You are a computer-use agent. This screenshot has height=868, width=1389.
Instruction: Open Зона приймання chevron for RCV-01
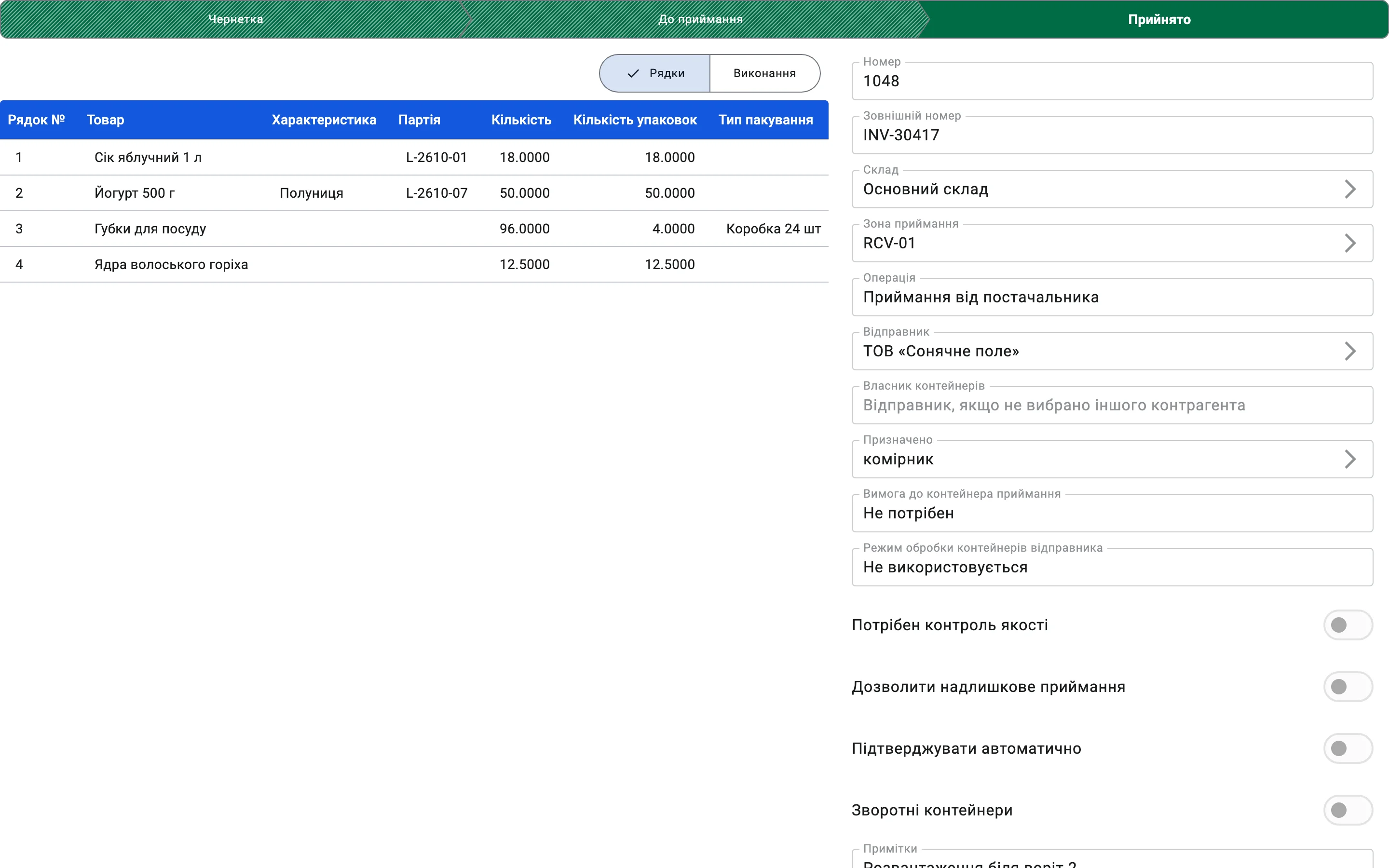(1350, 243)
